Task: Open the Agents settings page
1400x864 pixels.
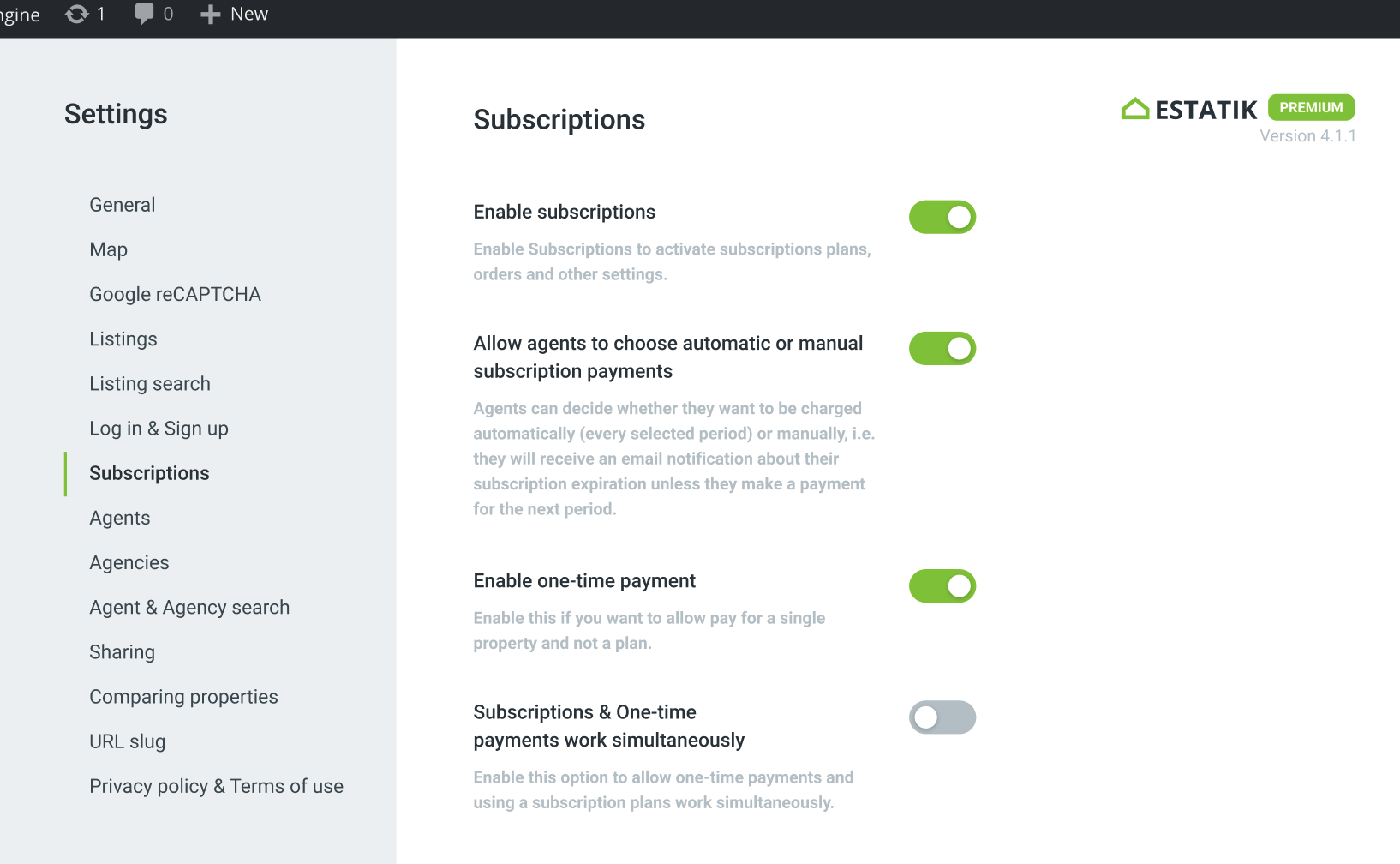Action: [119, 518]
